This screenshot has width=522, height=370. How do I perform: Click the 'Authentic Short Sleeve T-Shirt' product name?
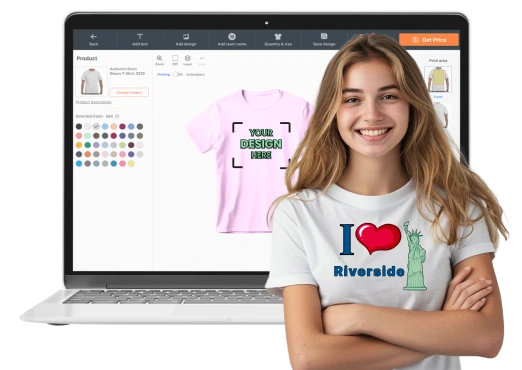[x=127, y=71]
